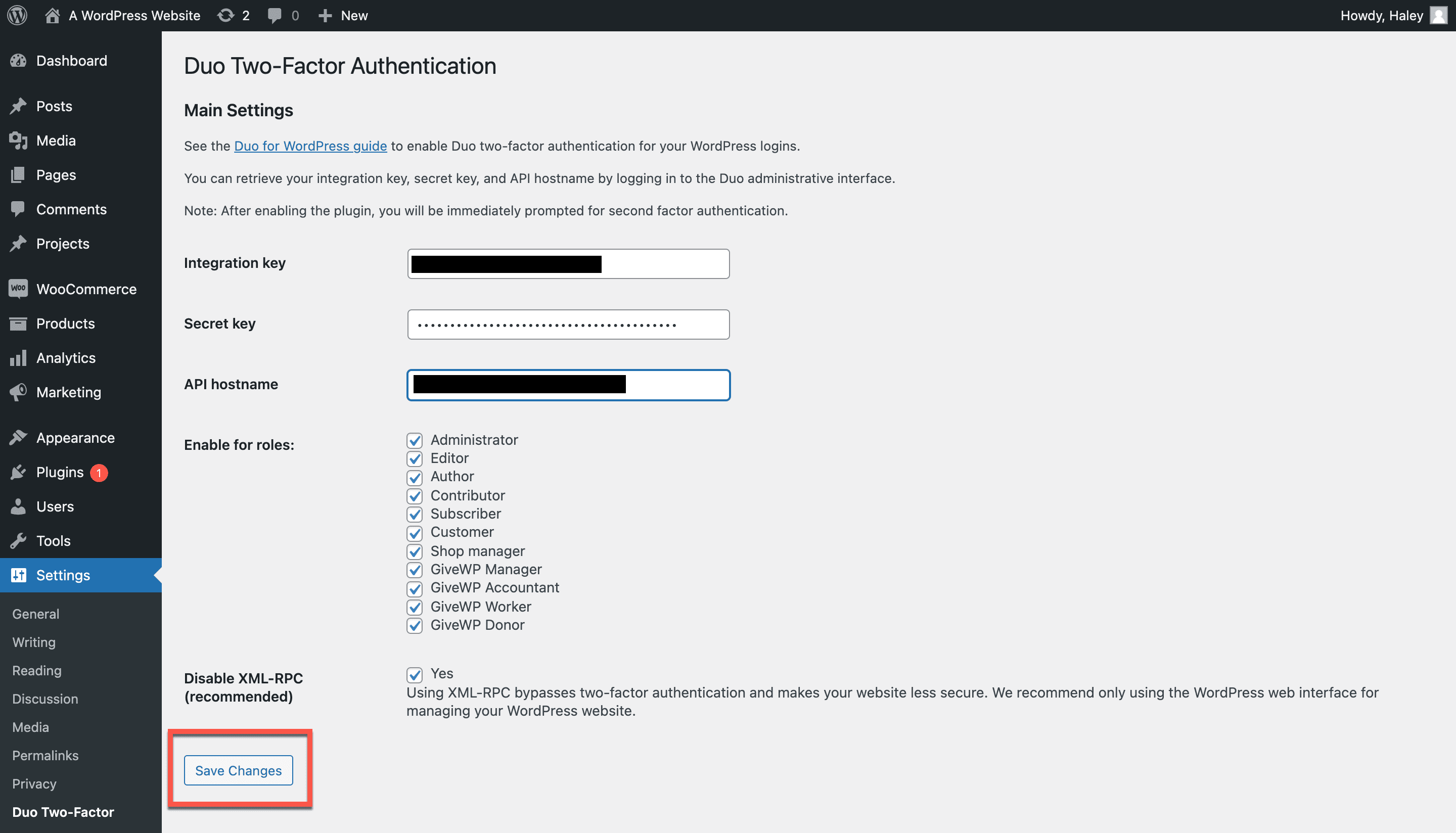Open the Duo for WordPress guide link
This screenshot has width=1456, height=833.
310,146
